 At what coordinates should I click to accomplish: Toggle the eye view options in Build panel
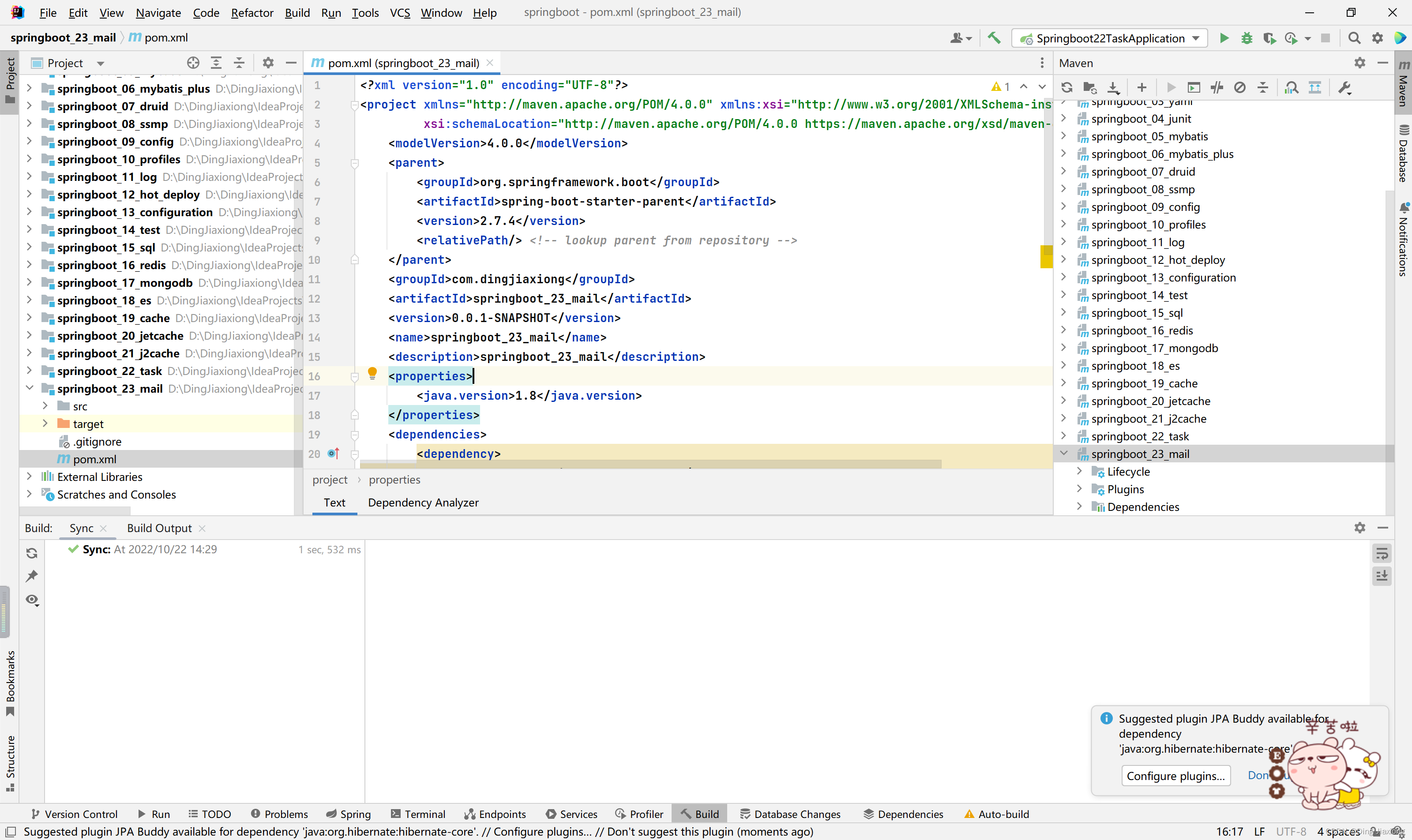[x=32, y=600]
